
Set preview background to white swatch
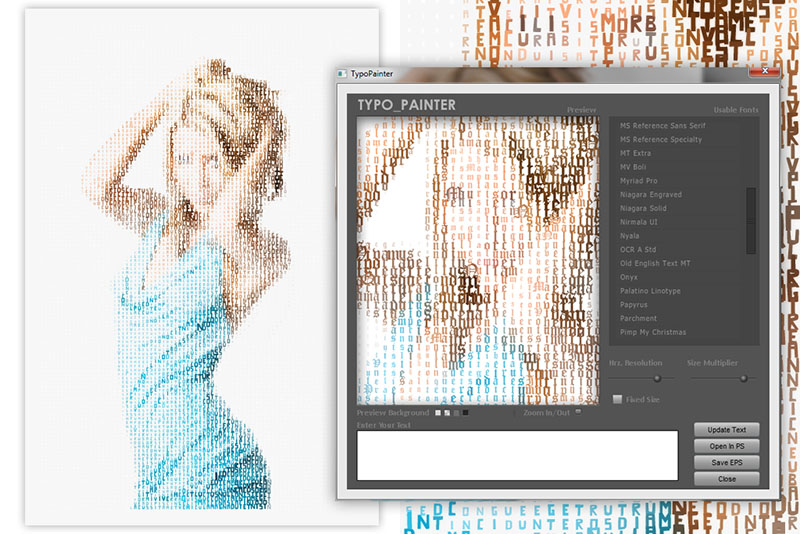(438, 412)
